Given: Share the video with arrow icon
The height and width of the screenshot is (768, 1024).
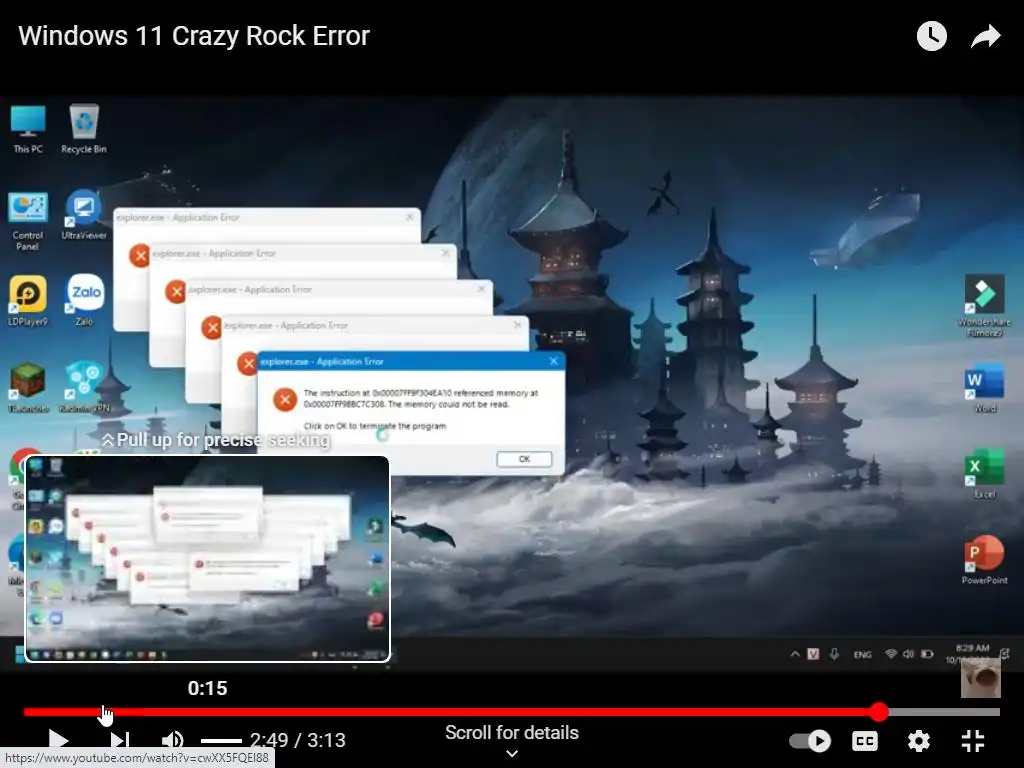Looking at the screenshot, I should [985, 36].
